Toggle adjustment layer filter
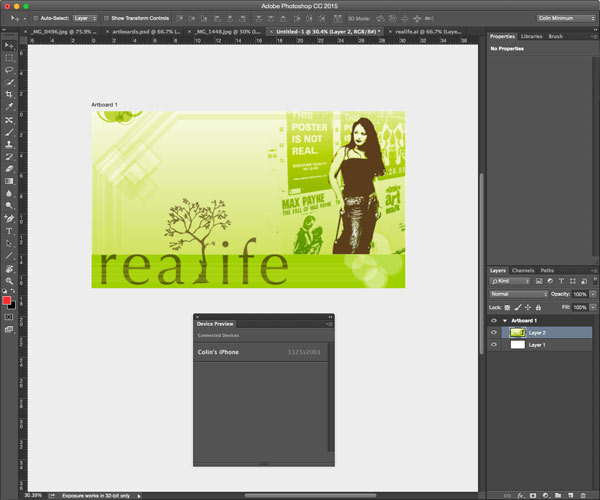This screenshot has width=600, height=500. (x=550, y=281)
